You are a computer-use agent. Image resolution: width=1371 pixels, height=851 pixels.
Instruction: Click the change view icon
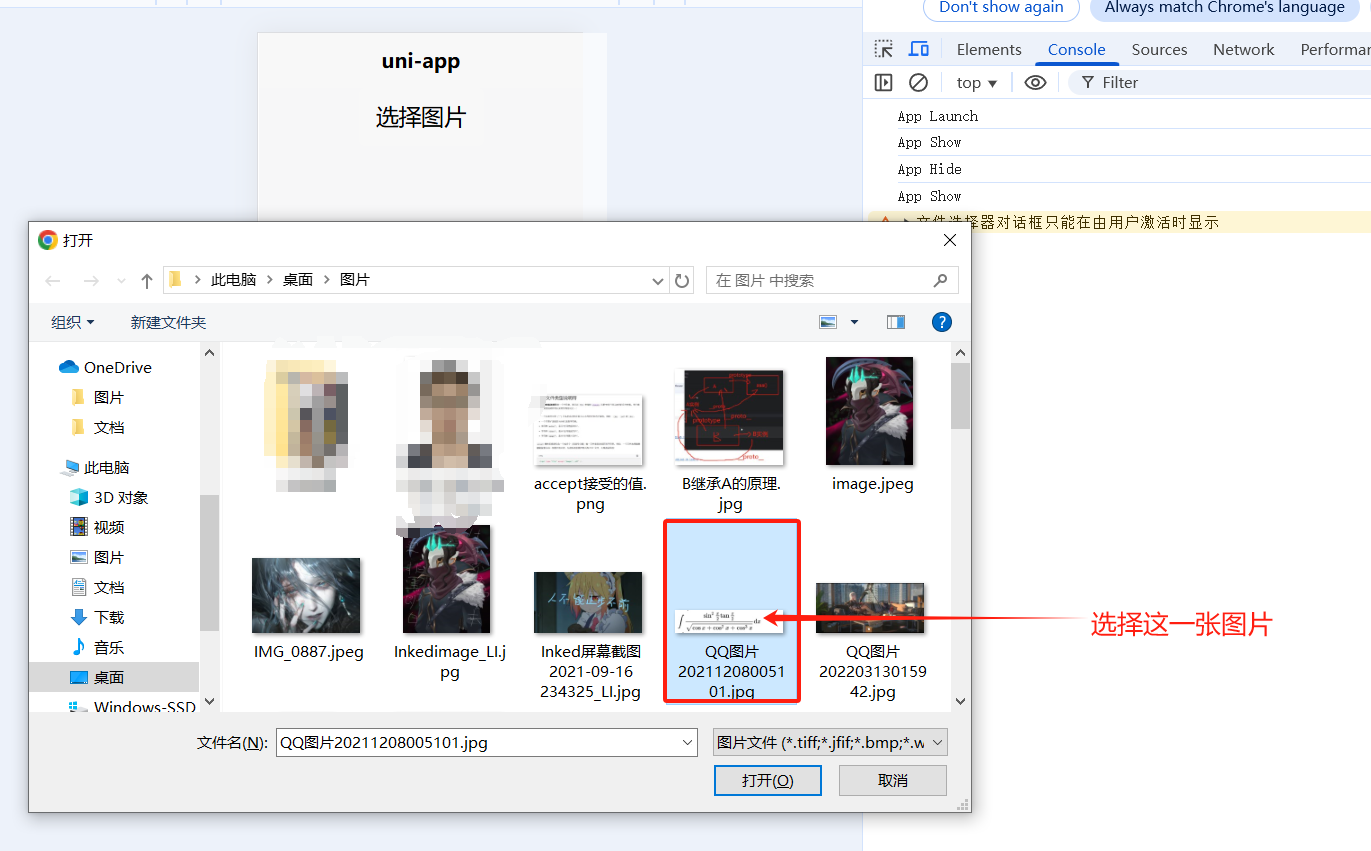pyautogui.click(x=828, y=322)
